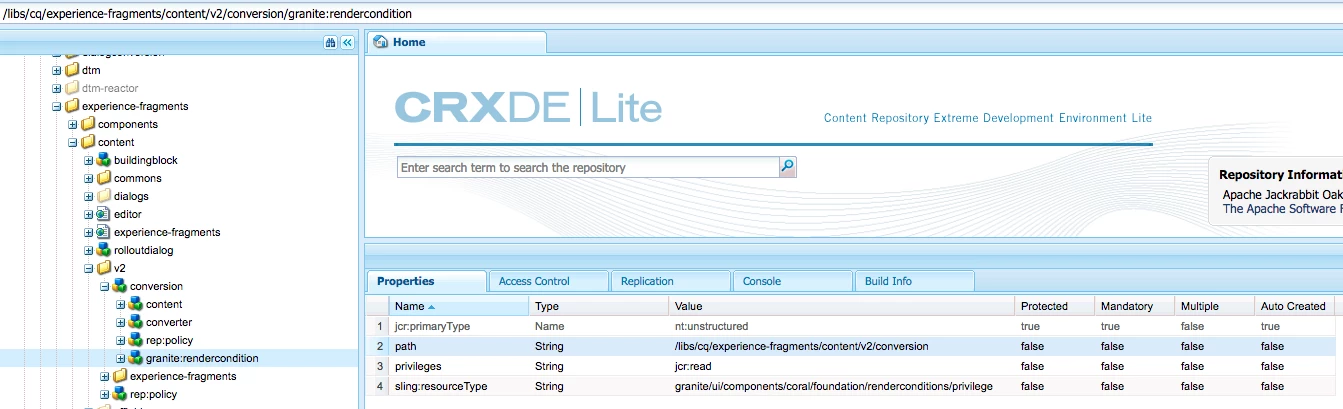1343x409 pixels.
Task: Open the Console tab
Action: click(x=792, y=281)
